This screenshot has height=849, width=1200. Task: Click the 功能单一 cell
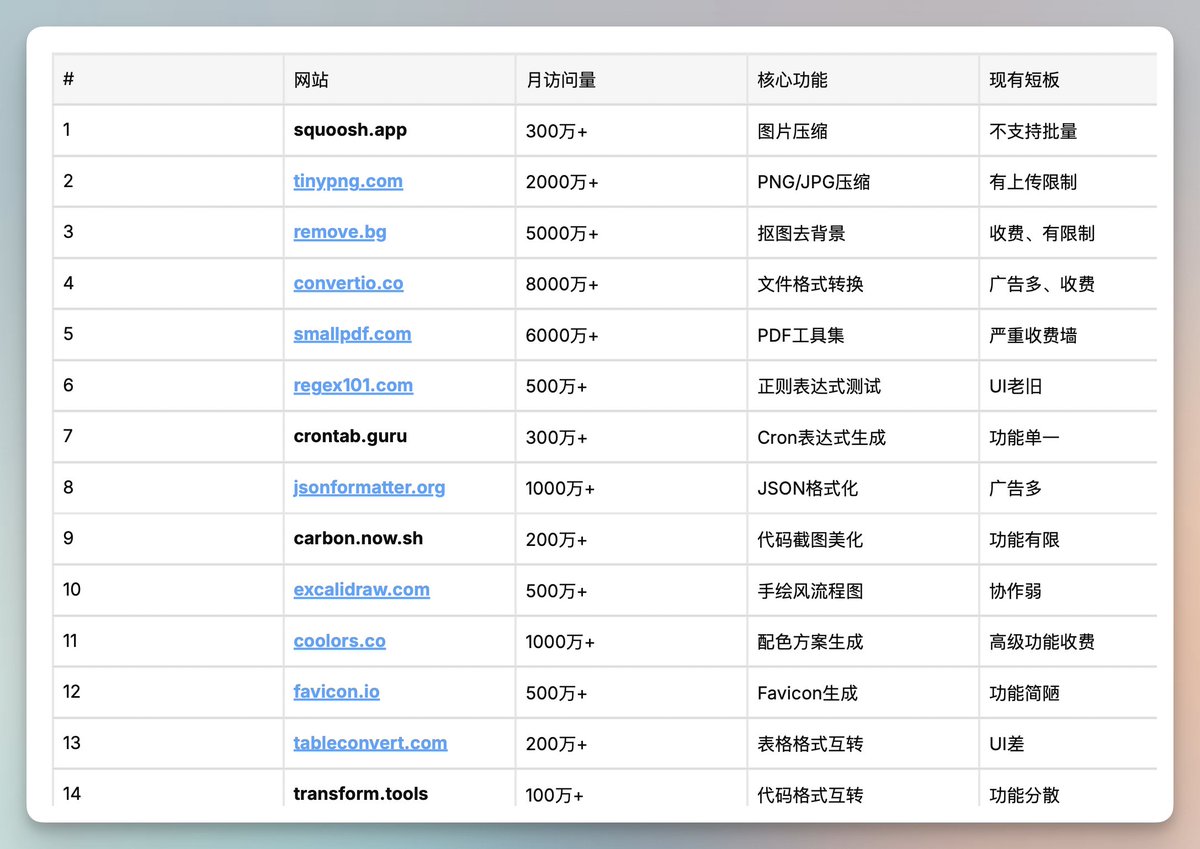click(1068, 437)
